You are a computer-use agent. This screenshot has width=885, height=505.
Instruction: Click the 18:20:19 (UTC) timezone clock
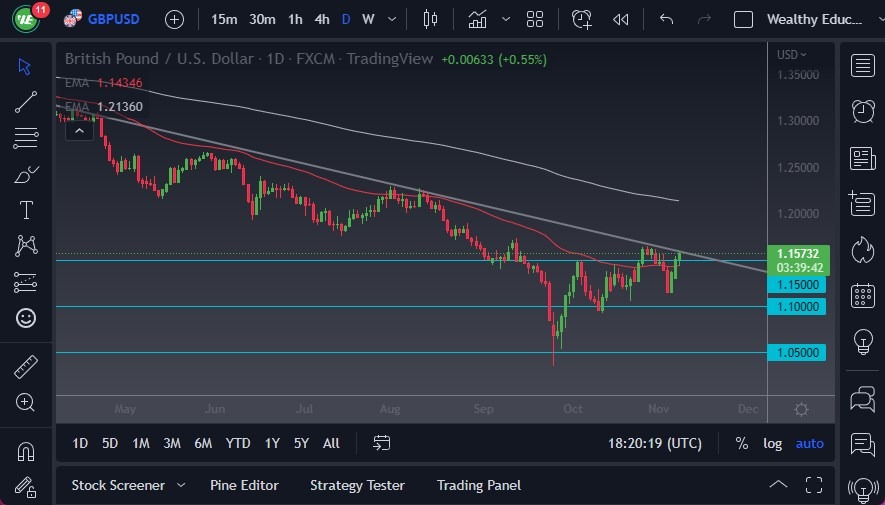point(654,443)
